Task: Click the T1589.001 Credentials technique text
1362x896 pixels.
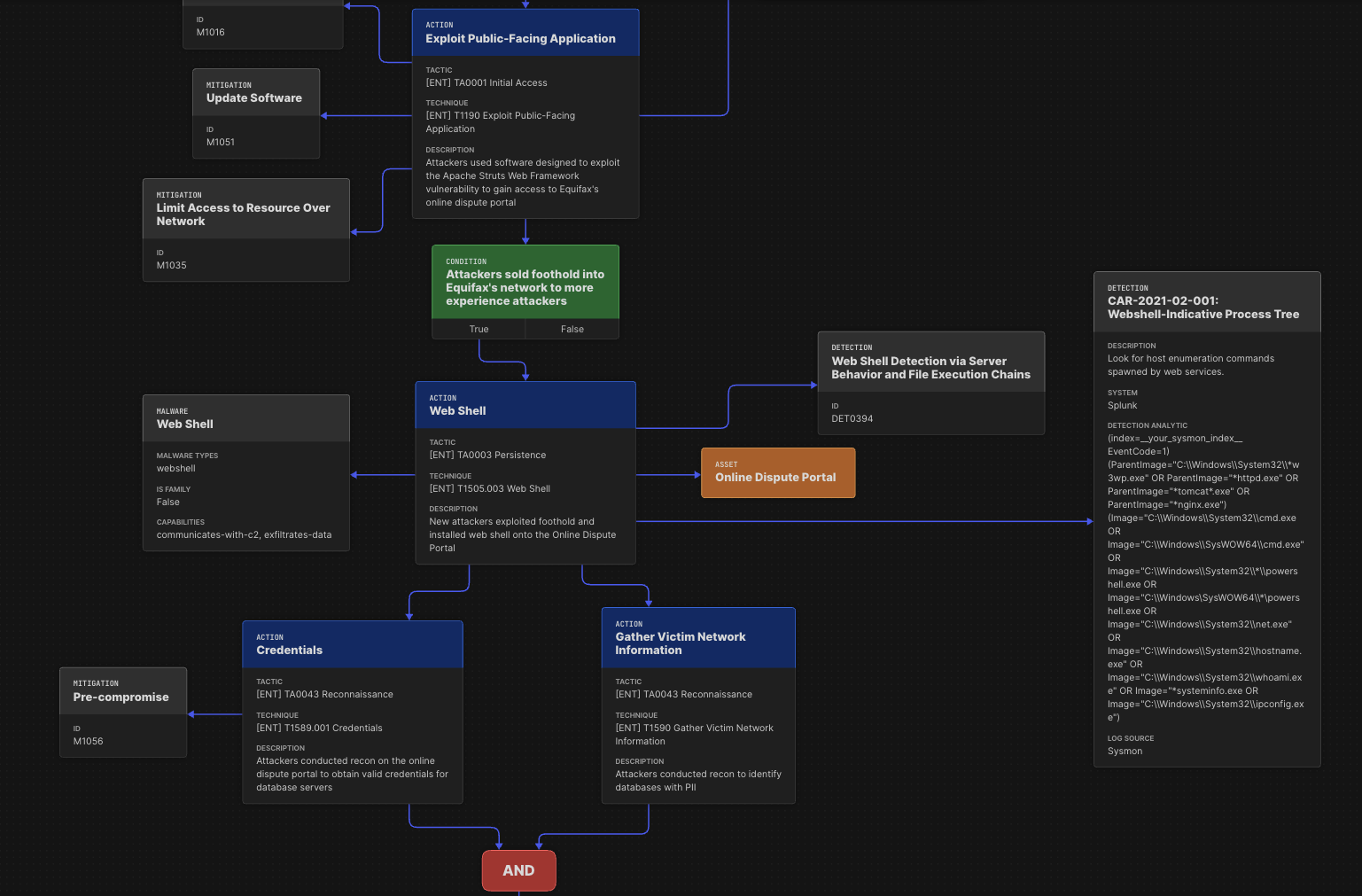Action: click(x=320, y=728)
